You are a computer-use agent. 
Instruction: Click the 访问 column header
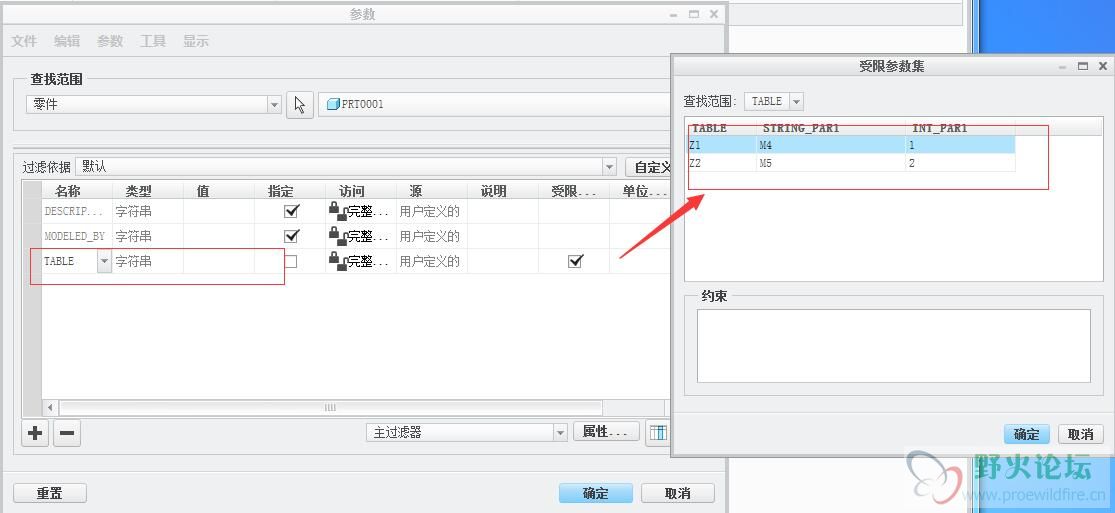click(352, 191)
